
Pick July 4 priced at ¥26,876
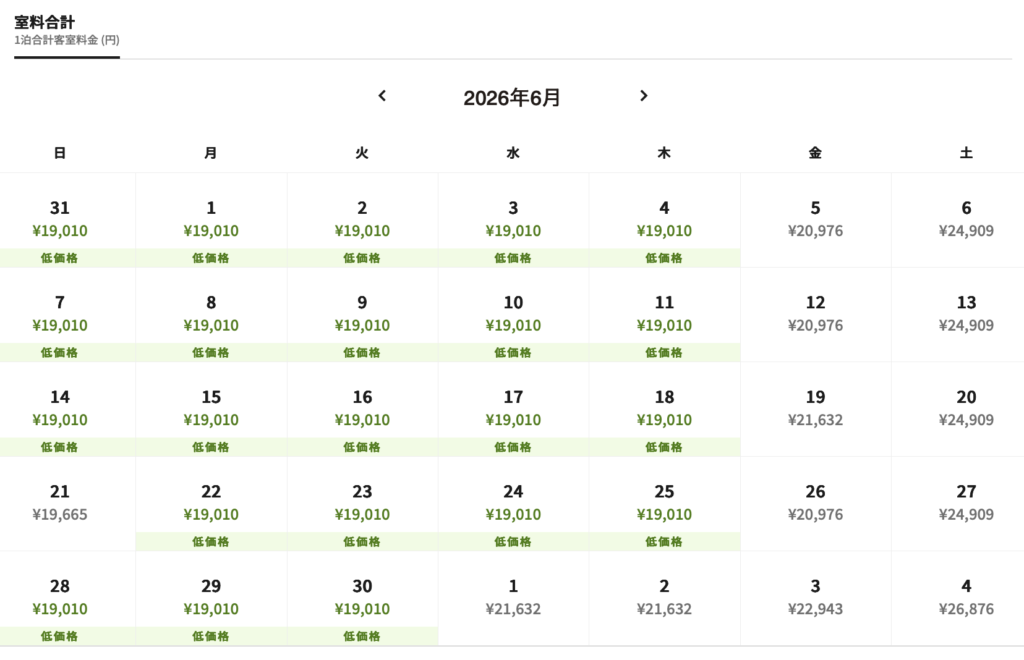click(x=966, y=598)
